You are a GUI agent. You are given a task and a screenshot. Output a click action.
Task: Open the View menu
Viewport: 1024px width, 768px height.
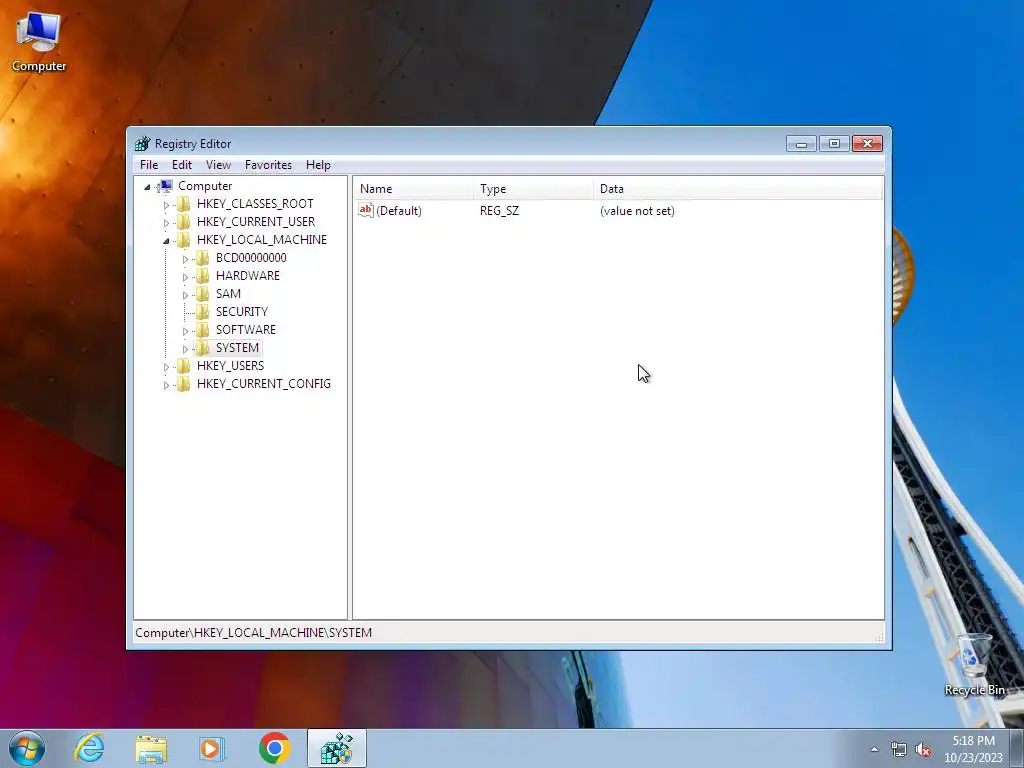tap(218, 165)
